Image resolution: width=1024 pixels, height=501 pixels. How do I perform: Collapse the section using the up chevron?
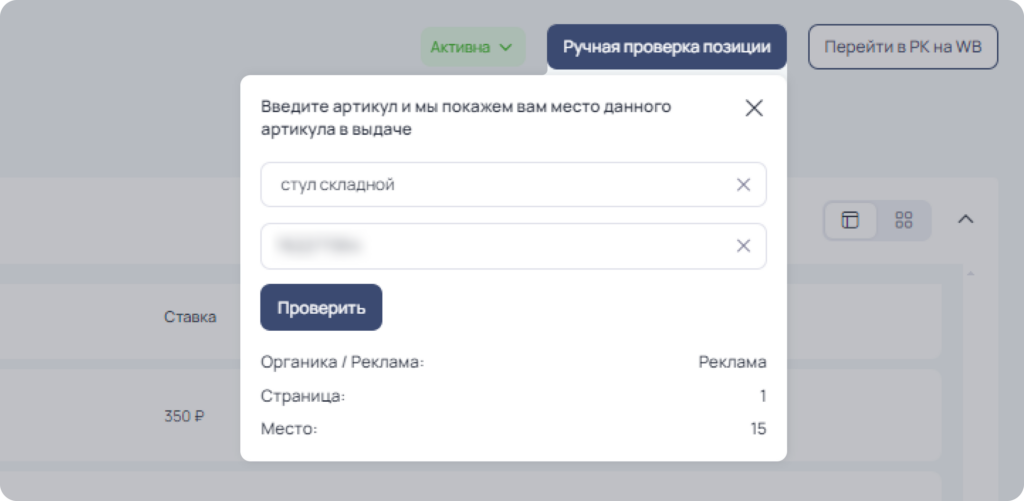point(965,219)
